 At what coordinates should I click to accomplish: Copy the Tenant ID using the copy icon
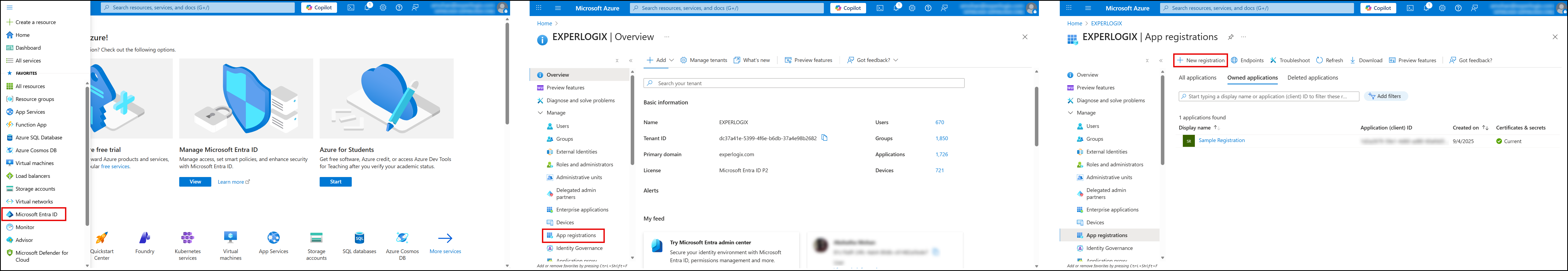(825, 138)
